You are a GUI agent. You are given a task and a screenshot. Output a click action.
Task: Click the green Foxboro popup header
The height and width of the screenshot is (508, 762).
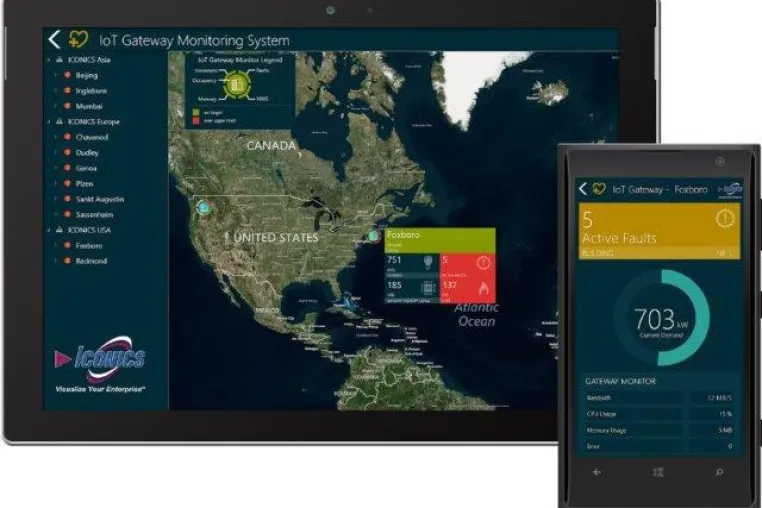point(440,240)
